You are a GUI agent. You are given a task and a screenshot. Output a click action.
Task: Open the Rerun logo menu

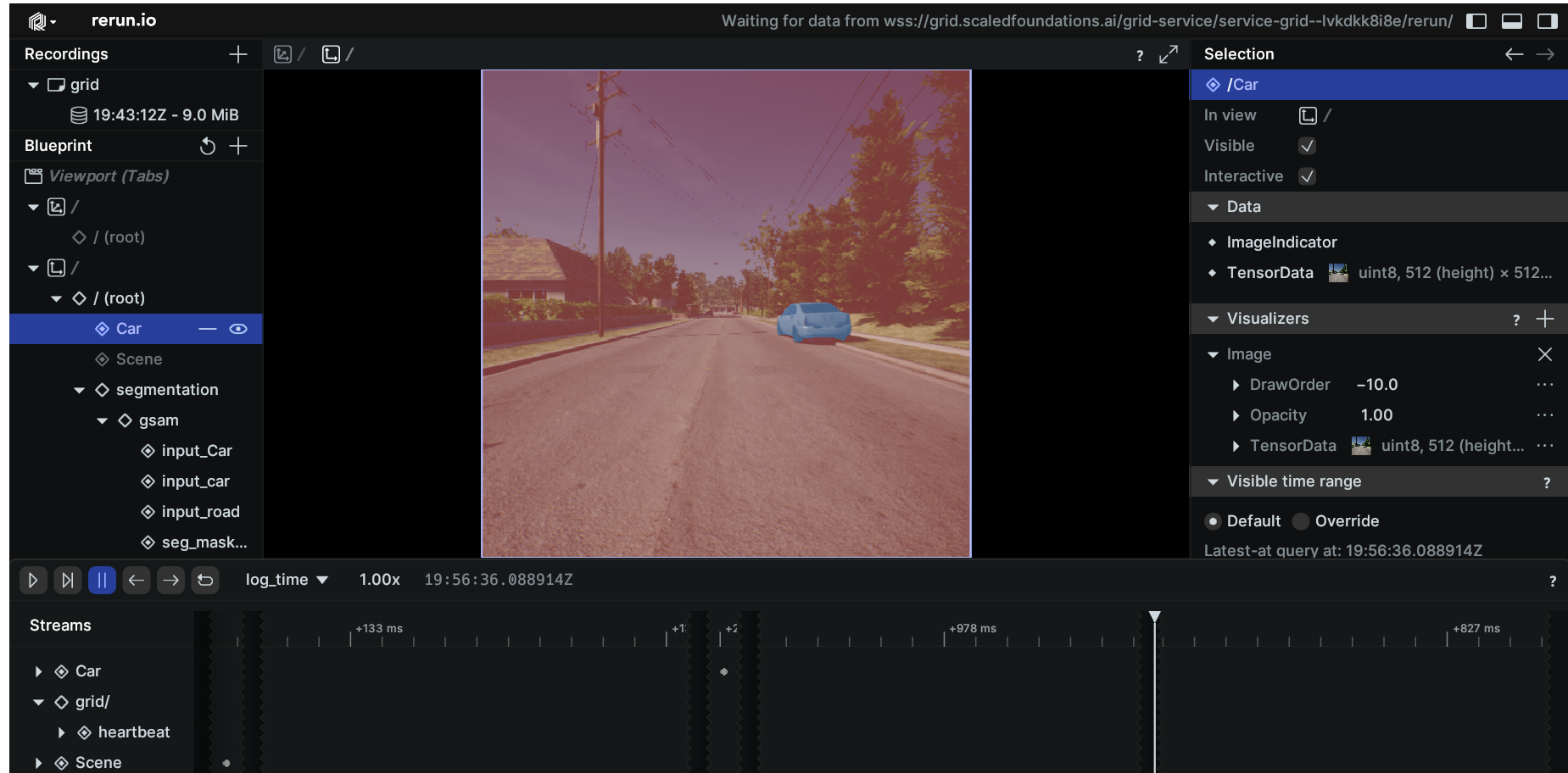(x=42, y=21)
